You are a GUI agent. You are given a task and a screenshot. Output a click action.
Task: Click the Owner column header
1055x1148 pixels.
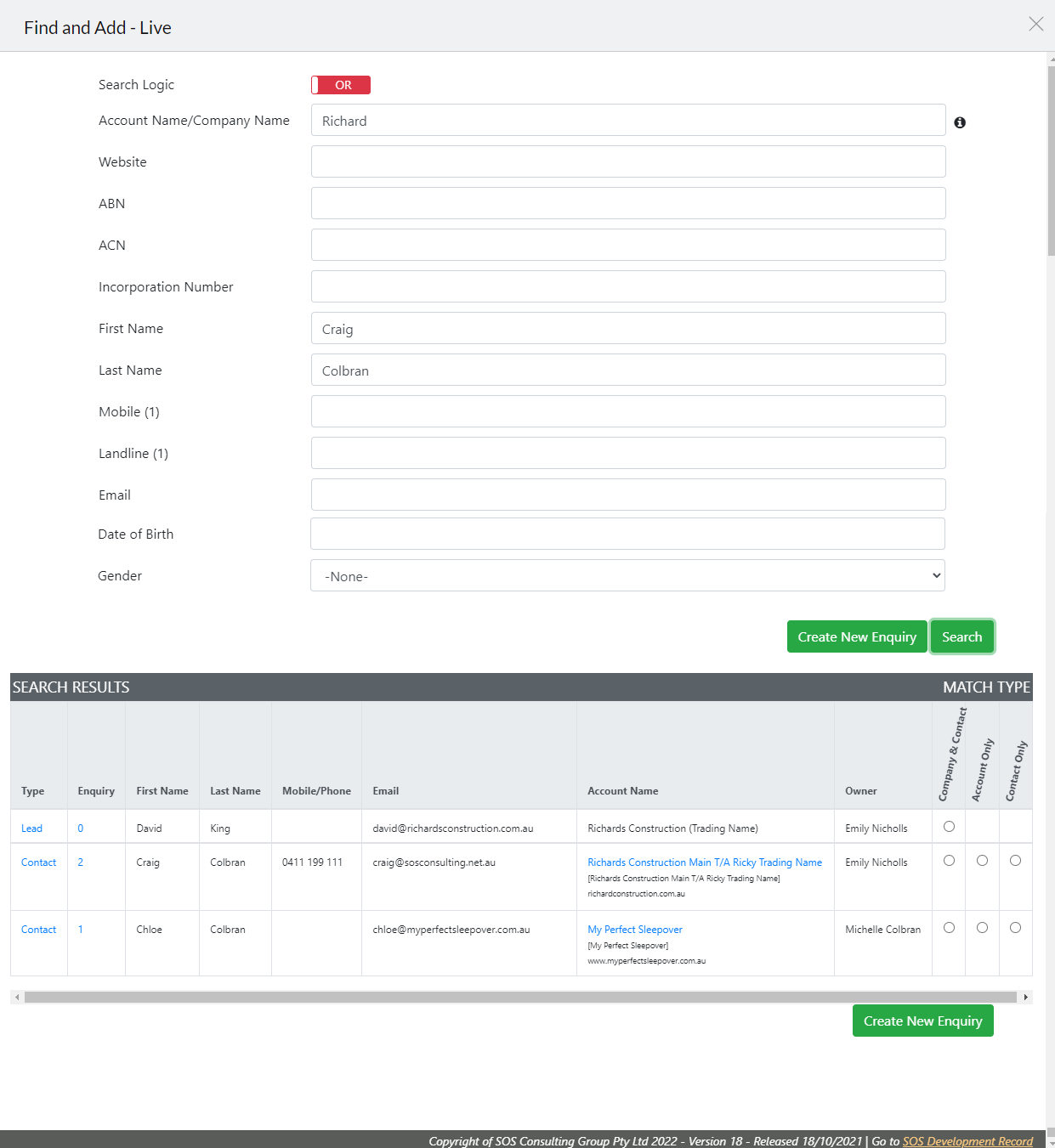(860, 791)
